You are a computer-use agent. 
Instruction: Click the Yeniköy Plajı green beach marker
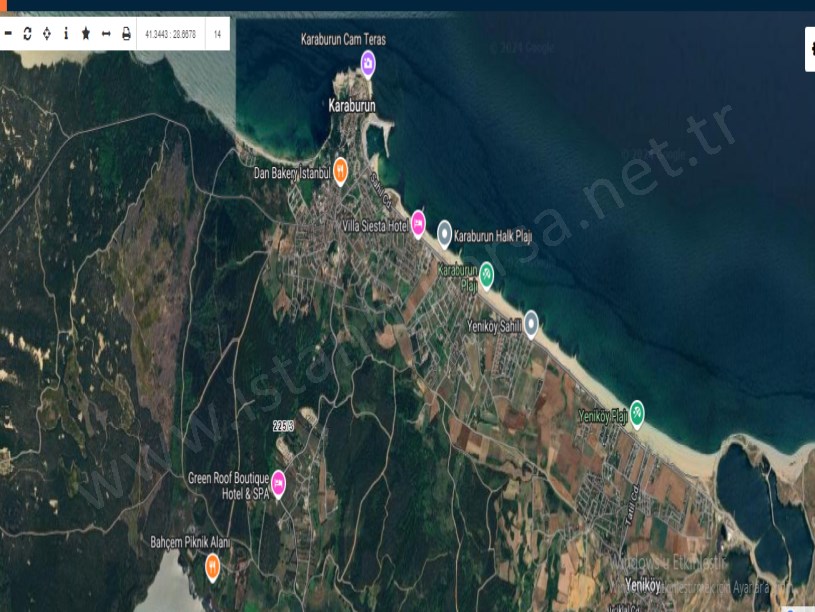637,412
